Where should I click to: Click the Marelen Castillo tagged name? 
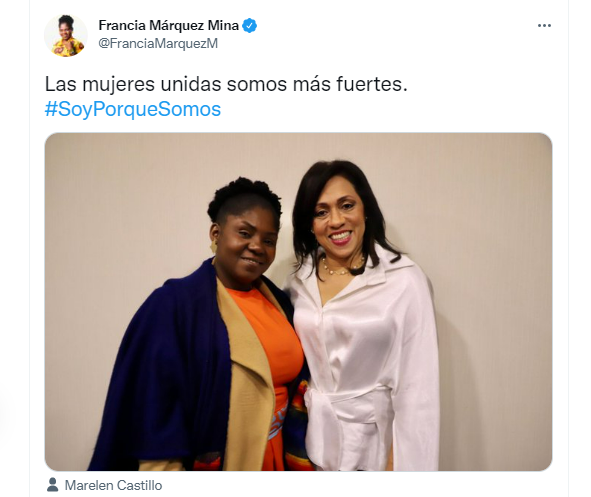click(x=113, y=485)
